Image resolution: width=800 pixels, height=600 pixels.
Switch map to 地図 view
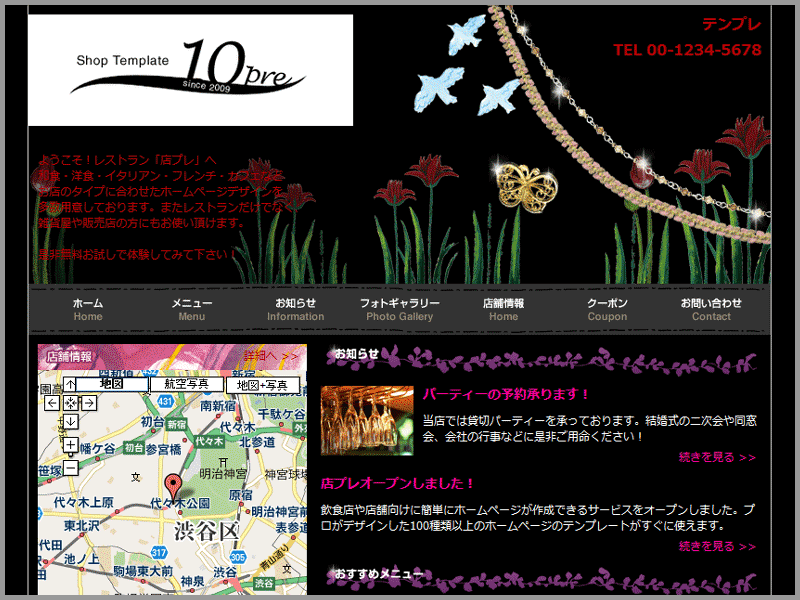(111, 384)
